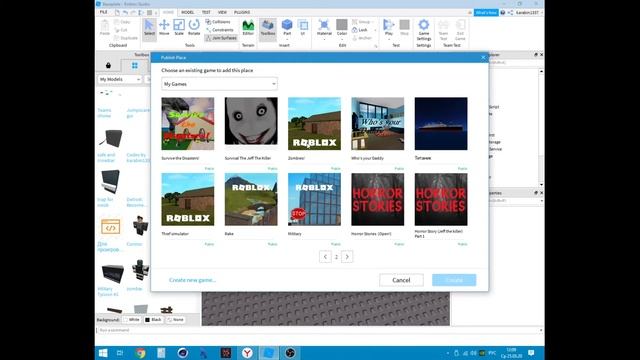The height and width of the screenshot is (360, 640).
Task: Switch to the MODEL ribbon tab
Action: pyautogui.click(x=187, y=12)
